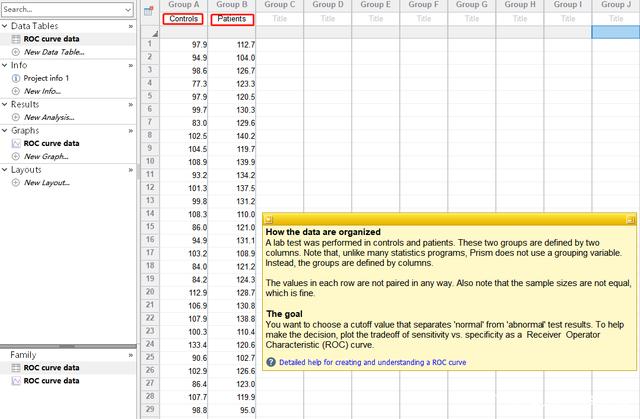Click the plus icon beside New Layout
Screen dimensions: 640x419
(x=16, y=182)
